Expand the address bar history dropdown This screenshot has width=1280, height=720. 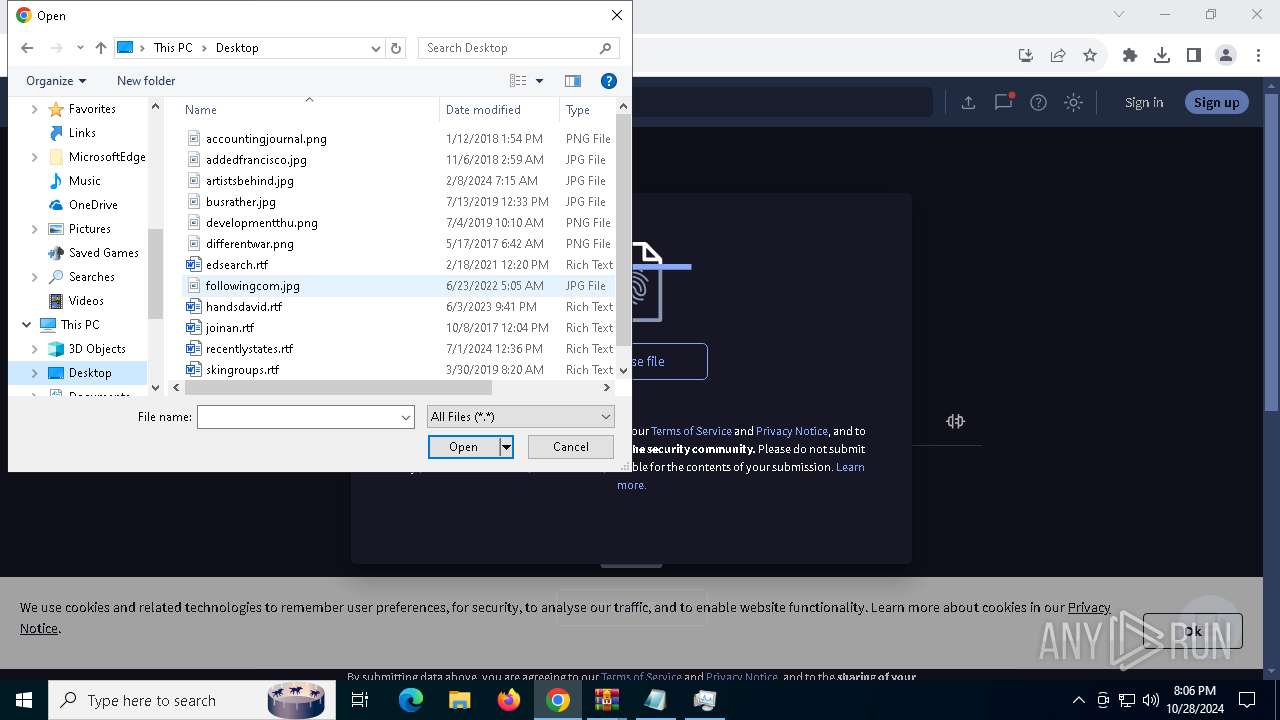click(x=376, y=48)
